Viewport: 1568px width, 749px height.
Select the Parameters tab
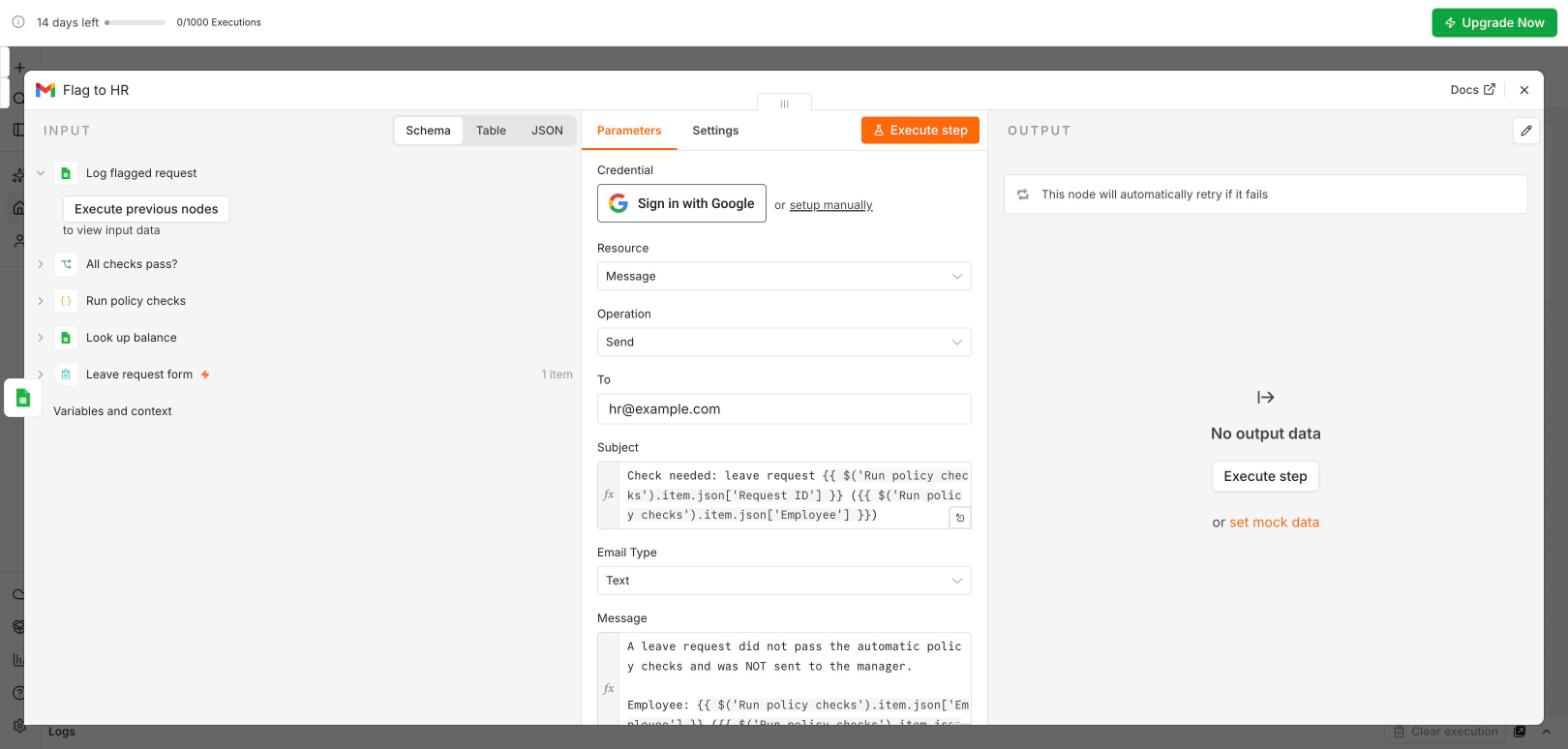pos(629,131)
